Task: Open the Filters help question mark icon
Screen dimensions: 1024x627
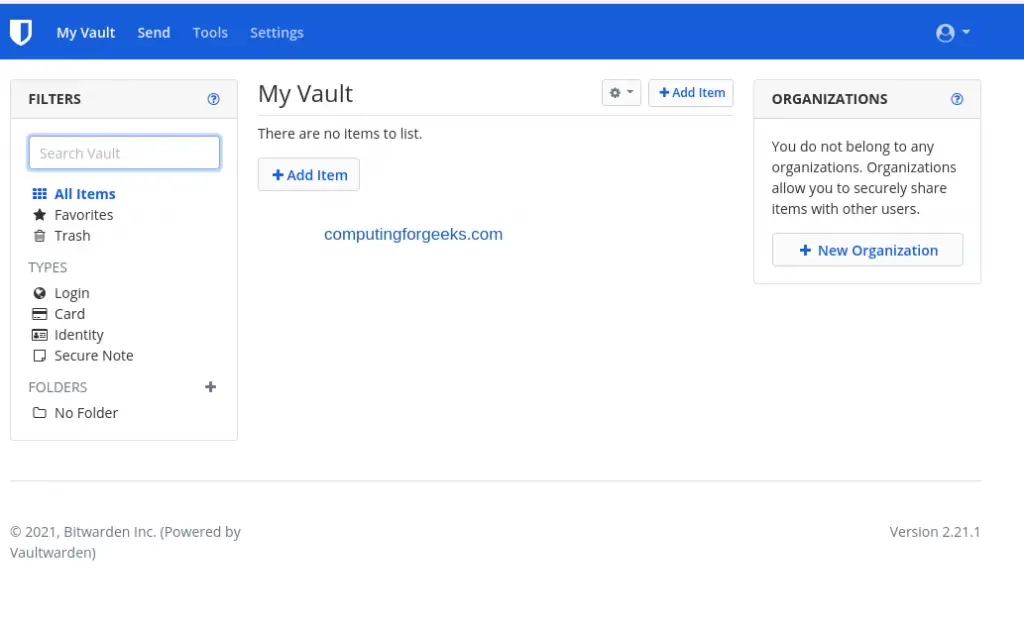Action: (213, 98)
